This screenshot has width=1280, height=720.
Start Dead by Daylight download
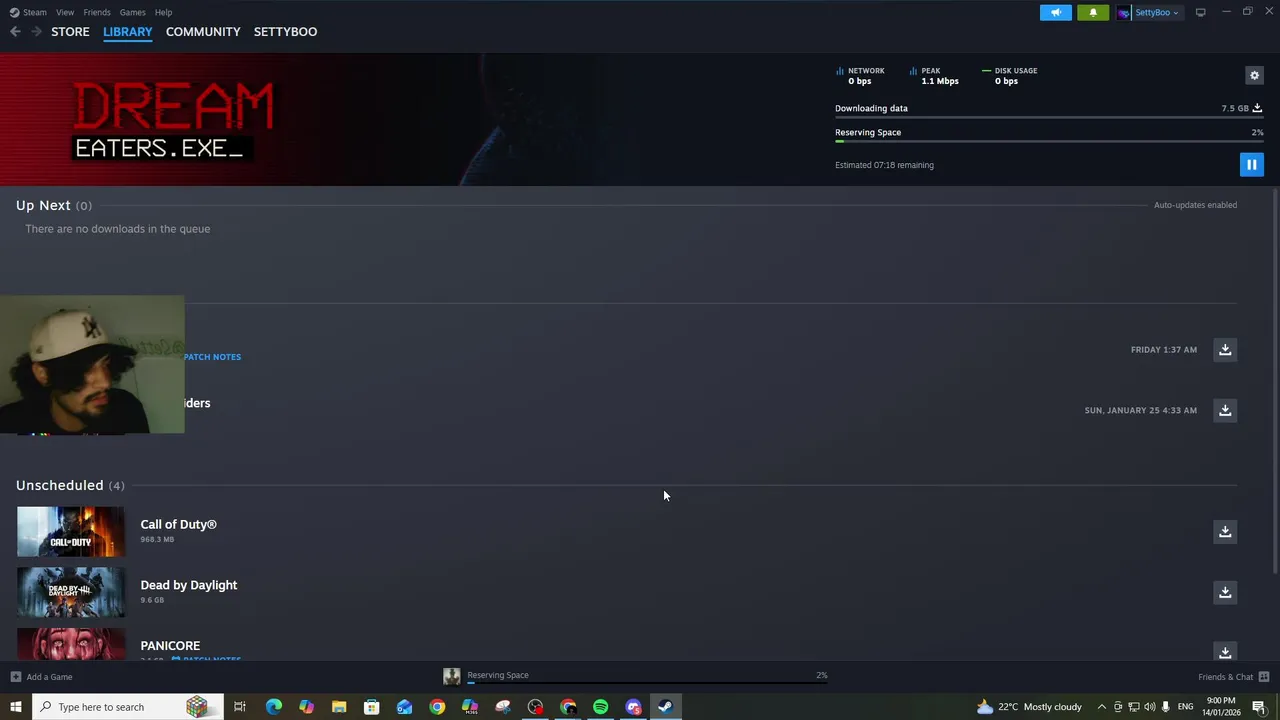(x=1225, y=592)
